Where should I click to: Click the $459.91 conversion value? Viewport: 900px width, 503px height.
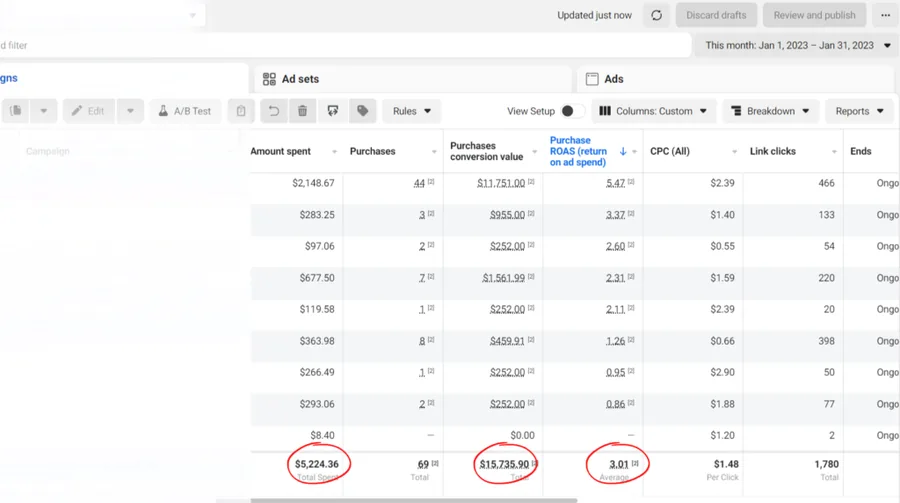[x=507, y=341]
